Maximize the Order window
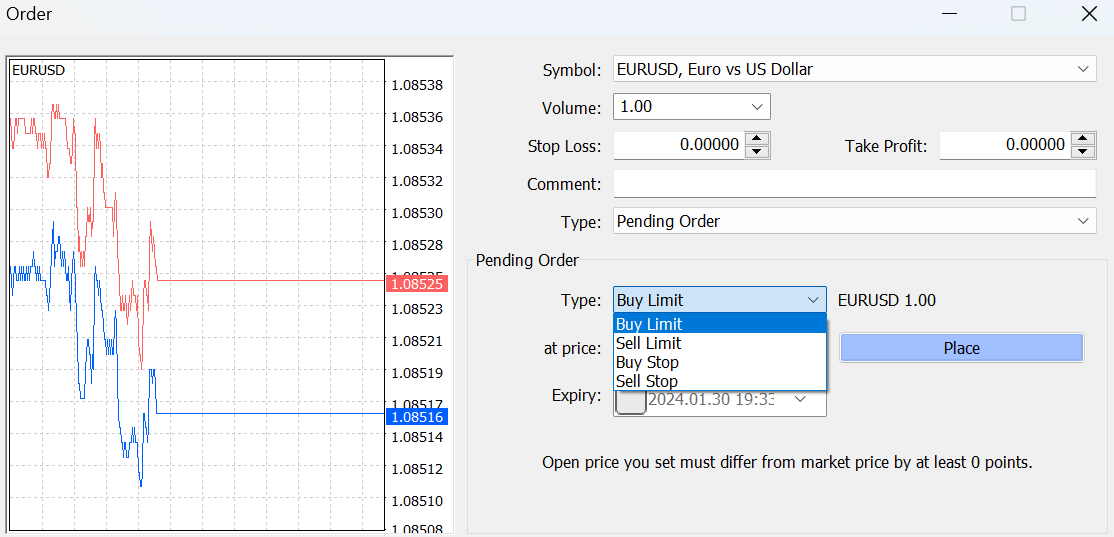1114x537 pixels. click(1018, 13)
